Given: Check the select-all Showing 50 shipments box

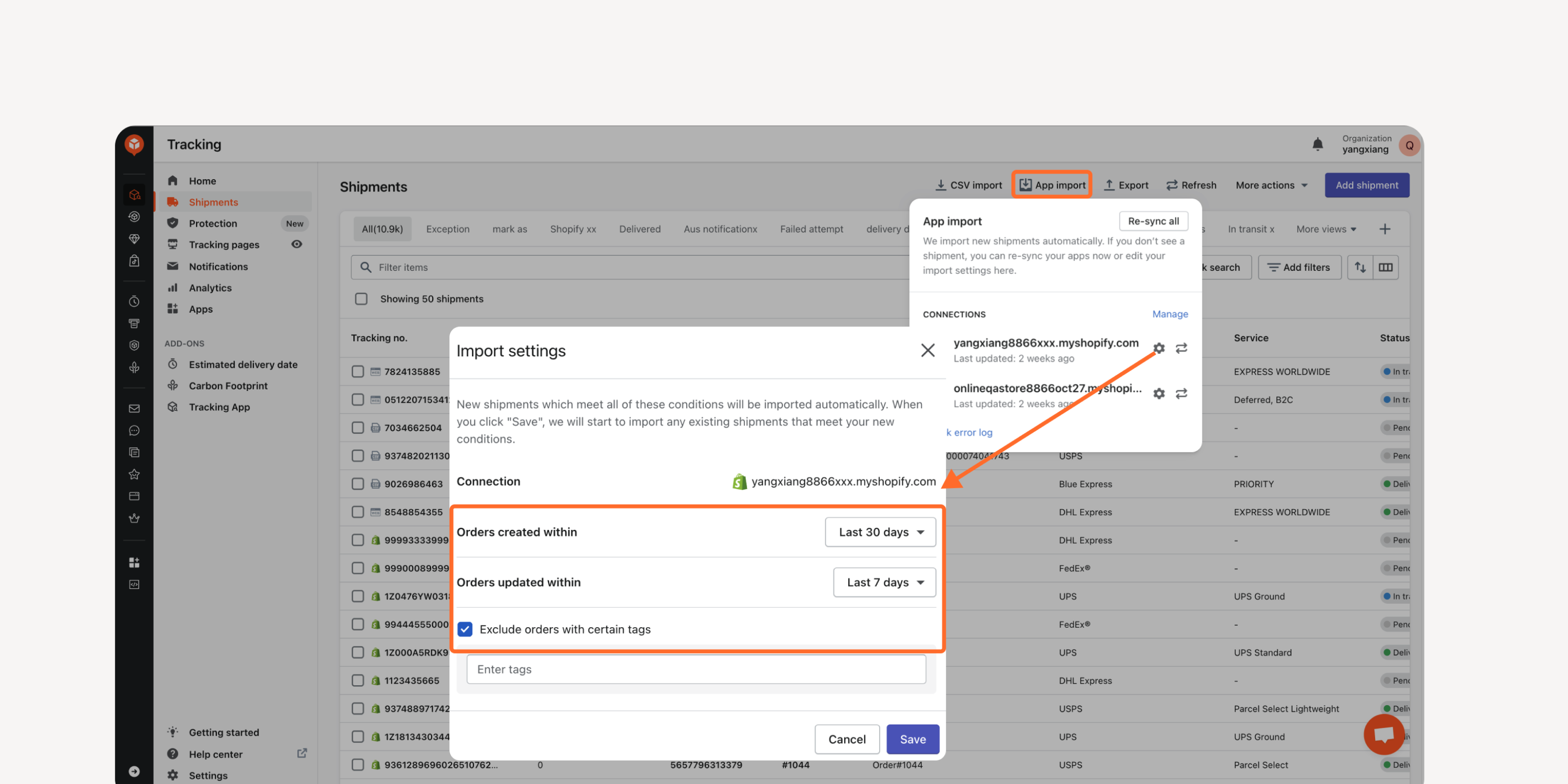Looking at the screenshot, I should (x=361, y=299).
